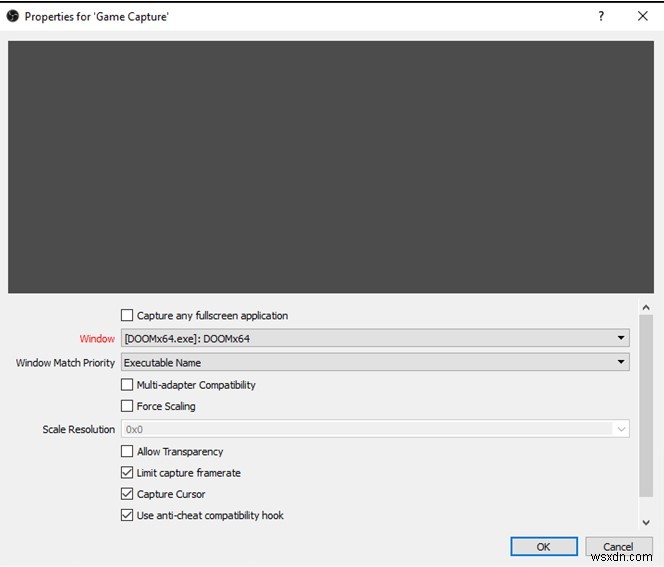The height and width of the screenshot is (567, 664).
Task: Click Cancel to discard changes
Action: [x=619, y=547]
